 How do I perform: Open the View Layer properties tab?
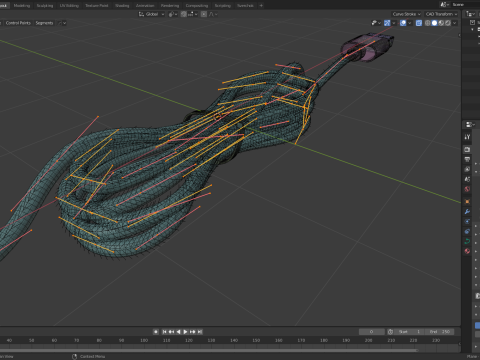point(467,169)
